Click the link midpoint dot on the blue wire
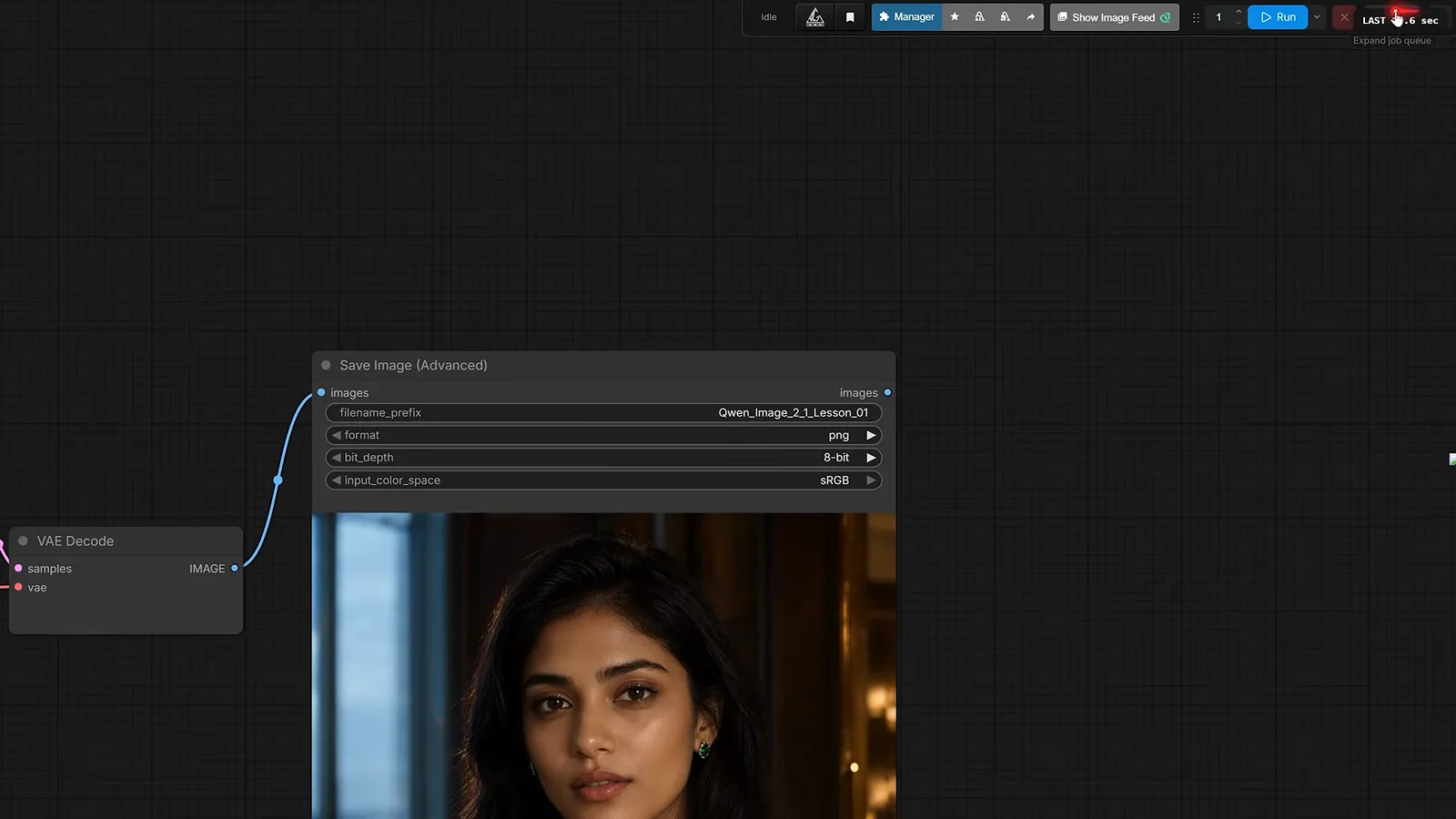 pos(278,480)
